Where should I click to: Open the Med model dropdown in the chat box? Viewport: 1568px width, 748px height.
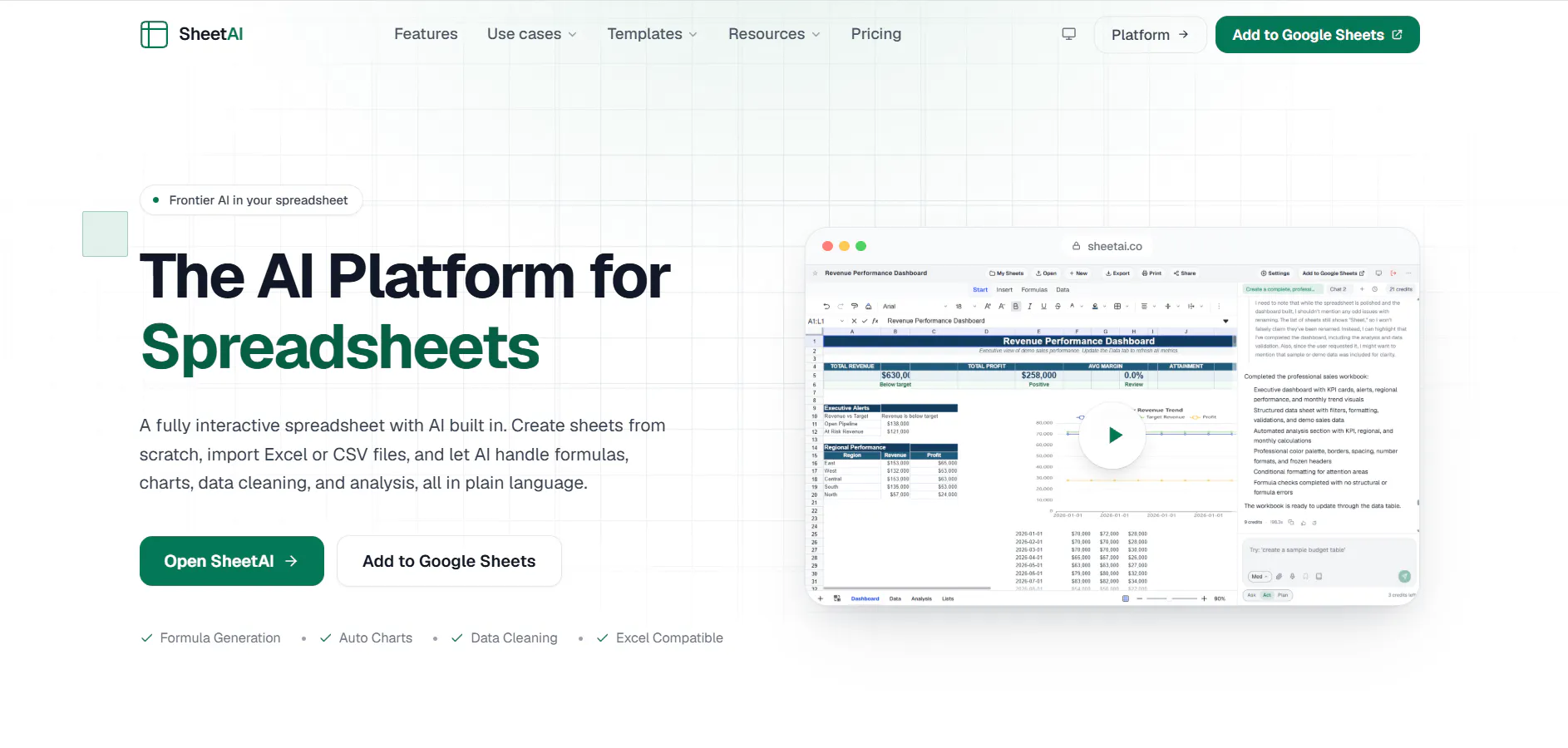pos(1260,576)
